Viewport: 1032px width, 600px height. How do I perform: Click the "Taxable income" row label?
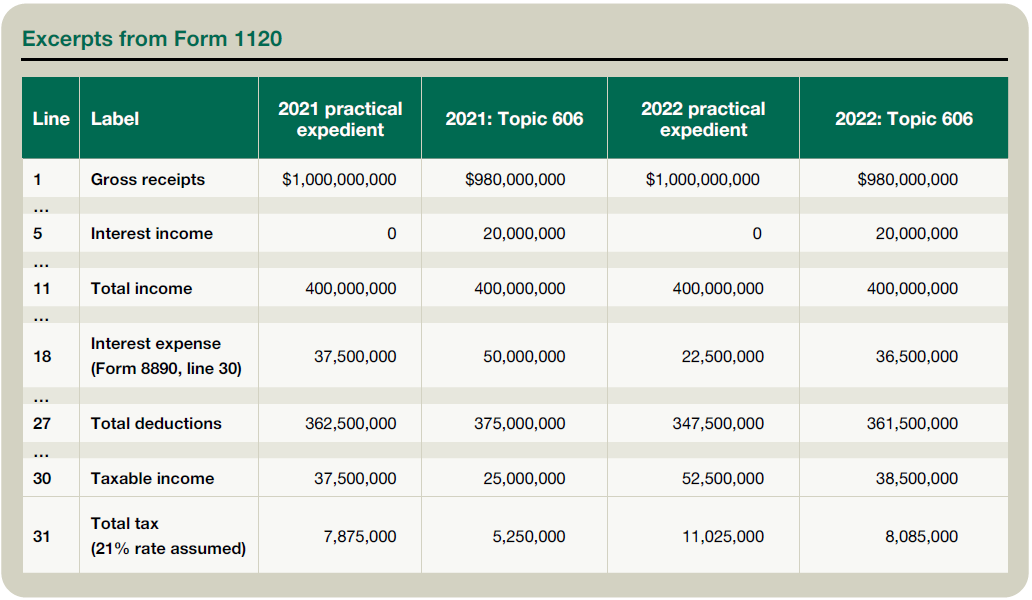point(152,479)
